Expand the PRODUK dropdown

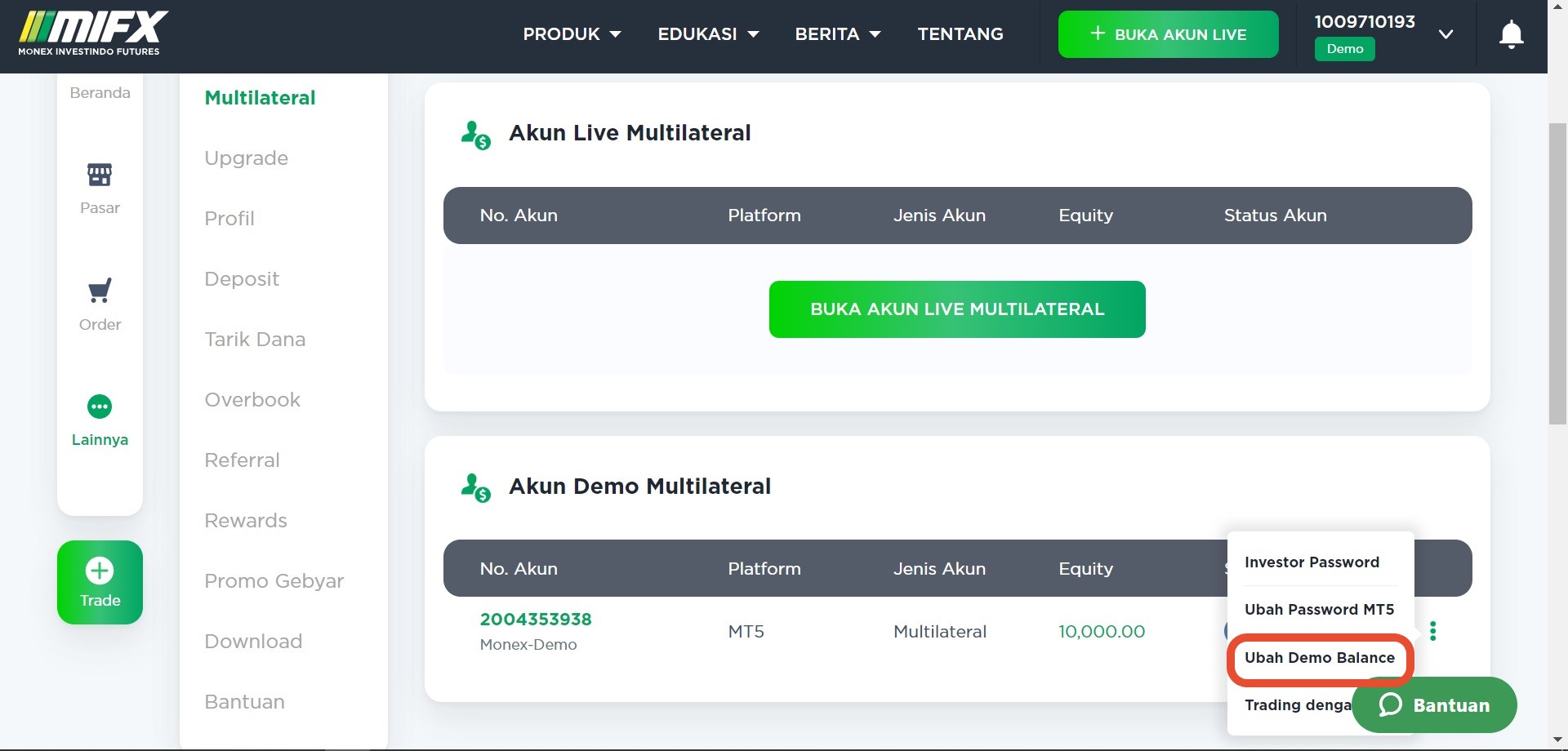[x=572, y=34]
